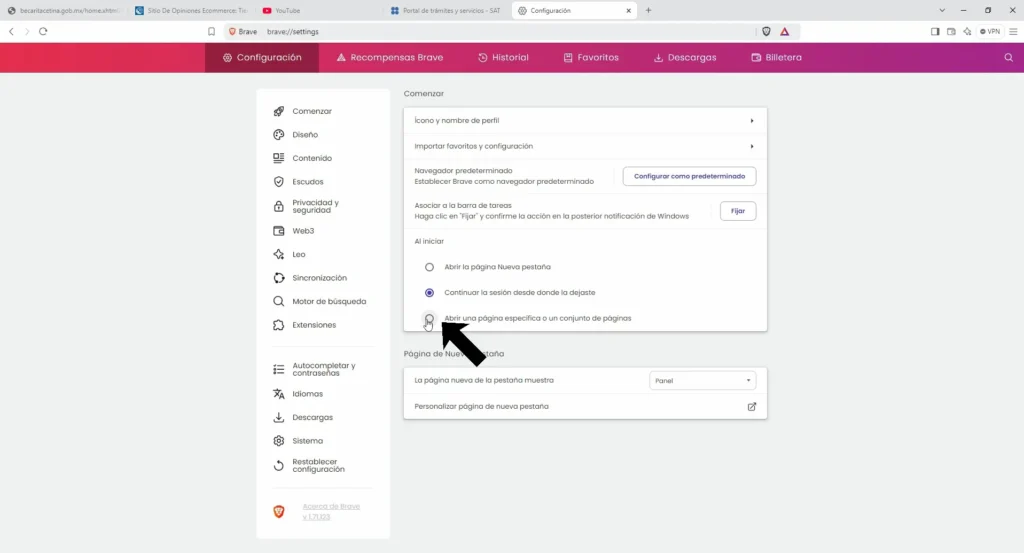Open the Brave Rewards triangle icon
This screenshot has width=1024, height=553.
pyautogui.click(x=784, y=31)
